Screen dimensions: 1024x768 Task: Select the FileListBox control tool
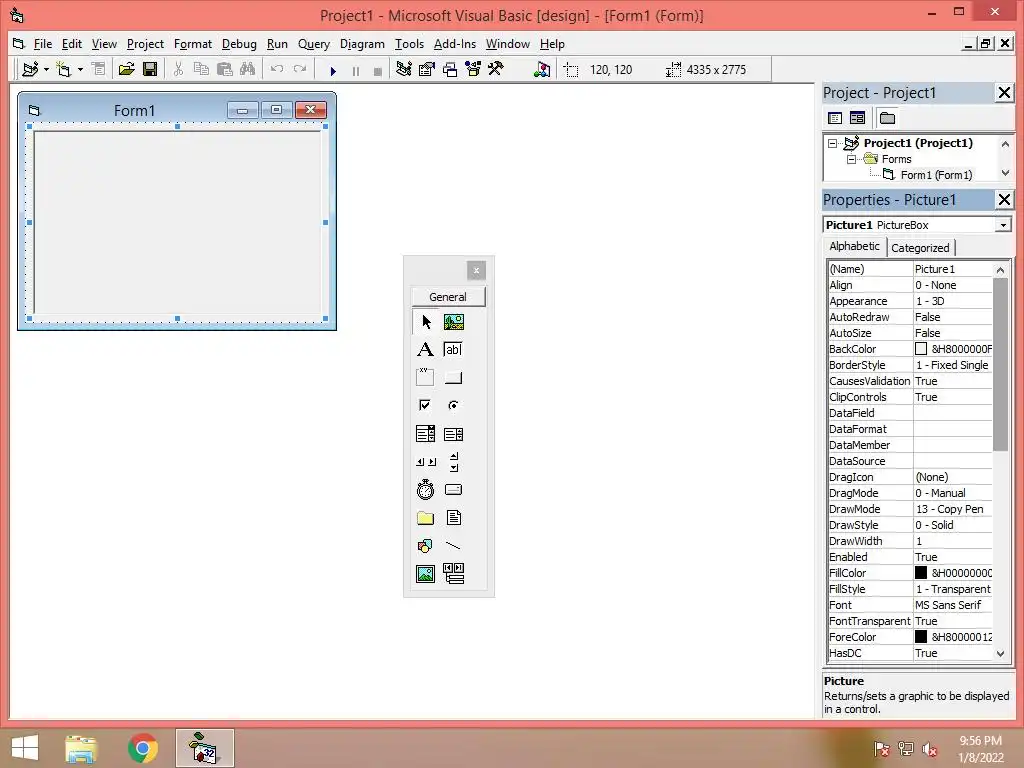(x=454, y=518)
